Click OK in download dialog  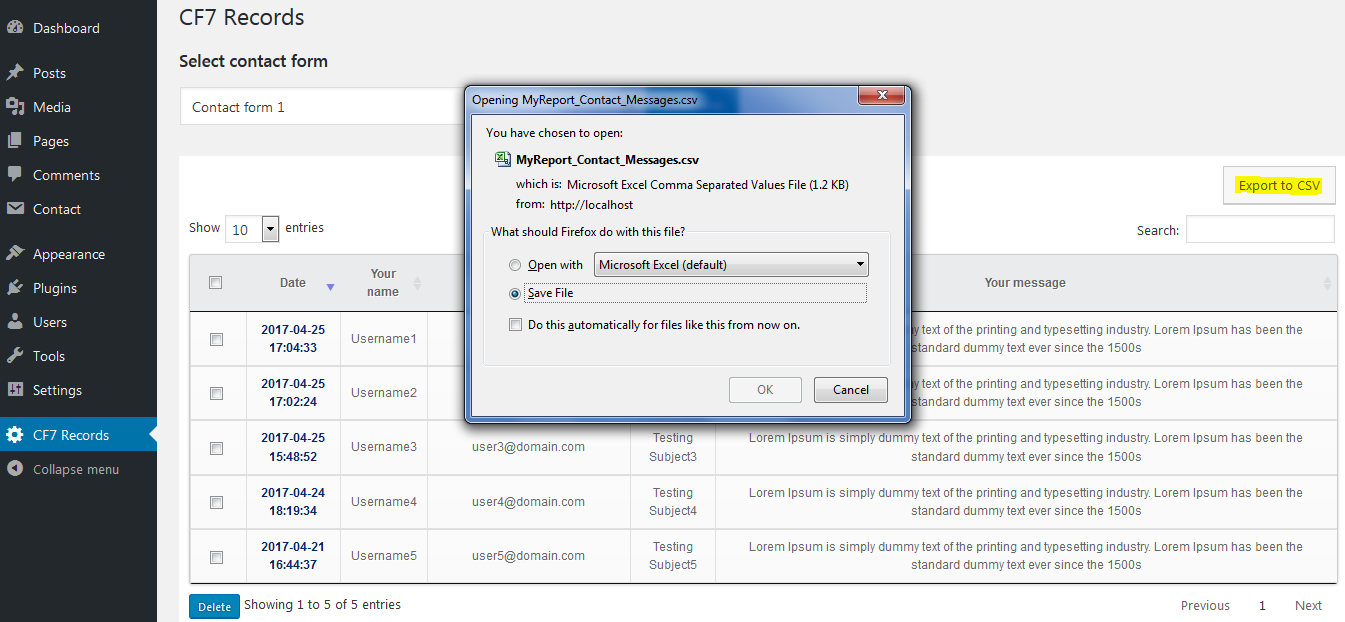tap(765, 390)
